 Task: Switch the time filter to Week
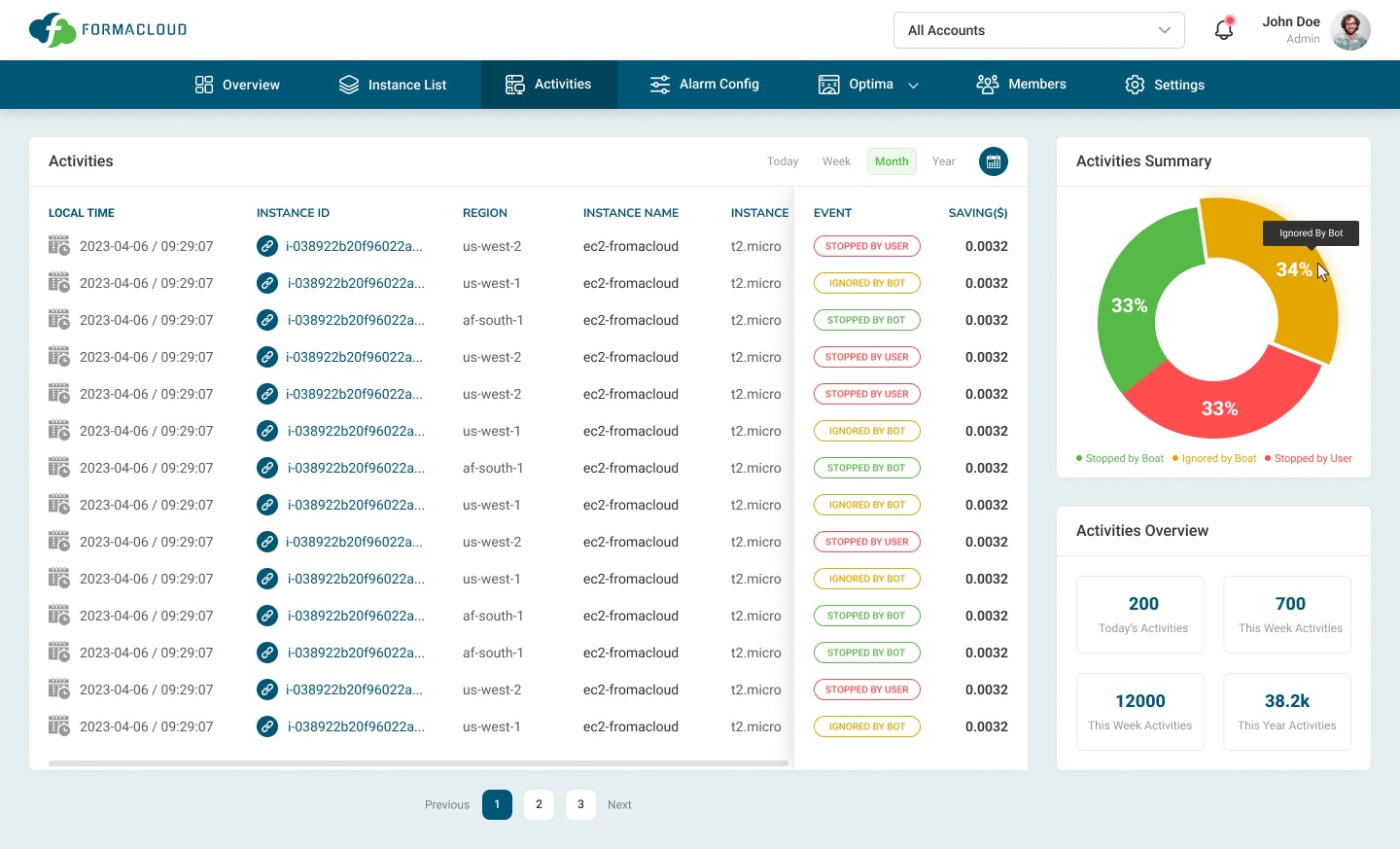836,161
